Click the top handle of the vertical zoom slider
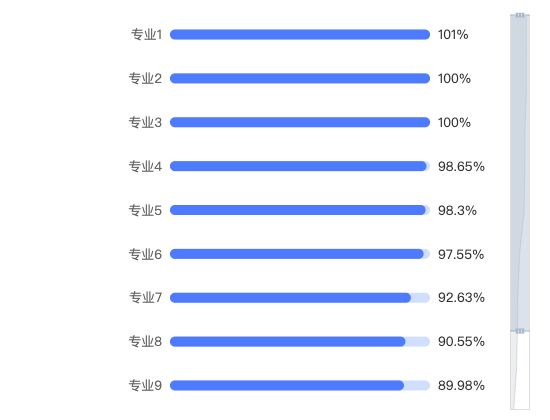This screenshot has height=420, width=550. click(520, 15)
